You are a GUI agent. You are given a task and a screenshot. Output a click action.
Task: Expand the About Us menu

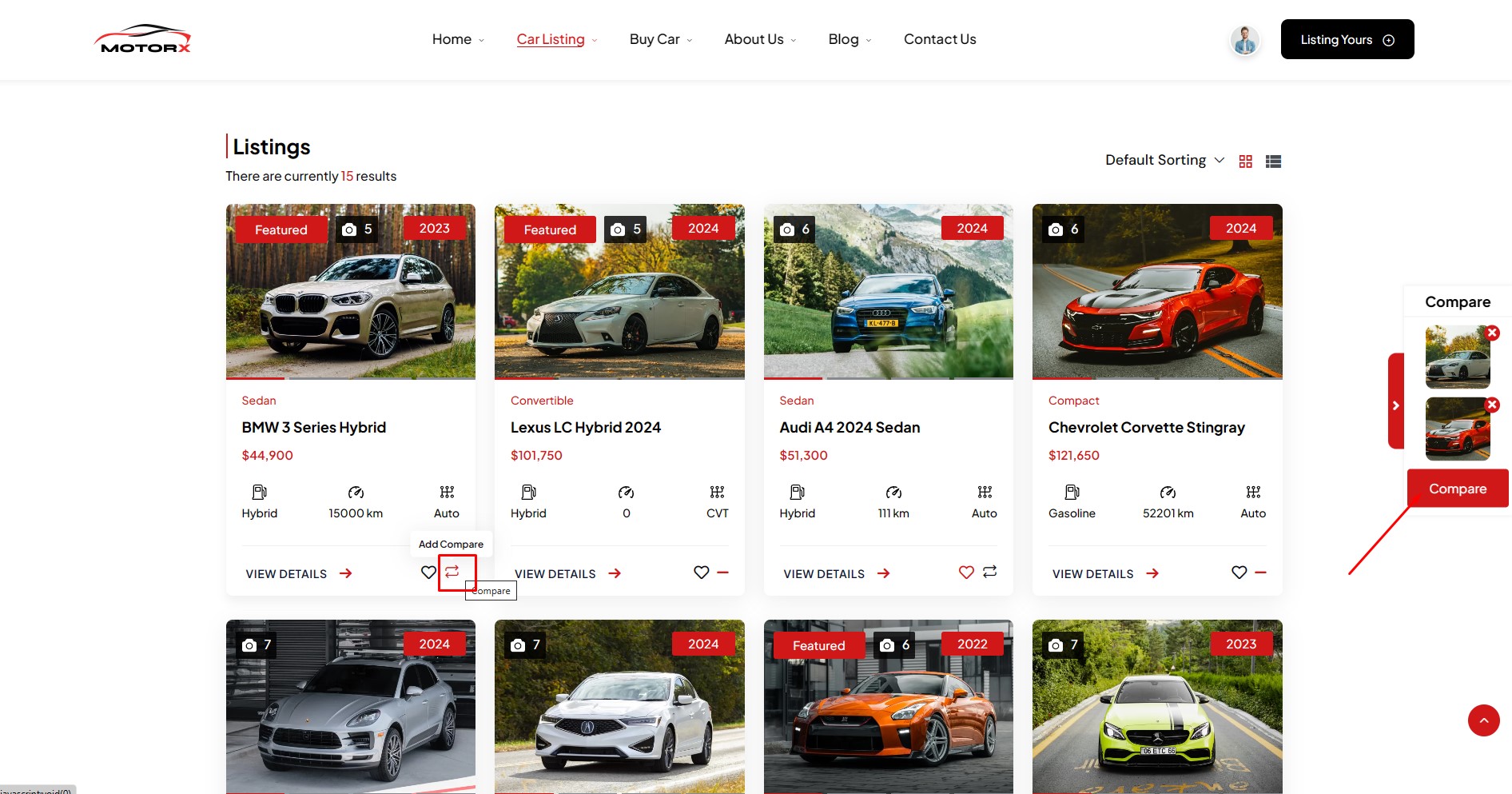click(760, 39)
